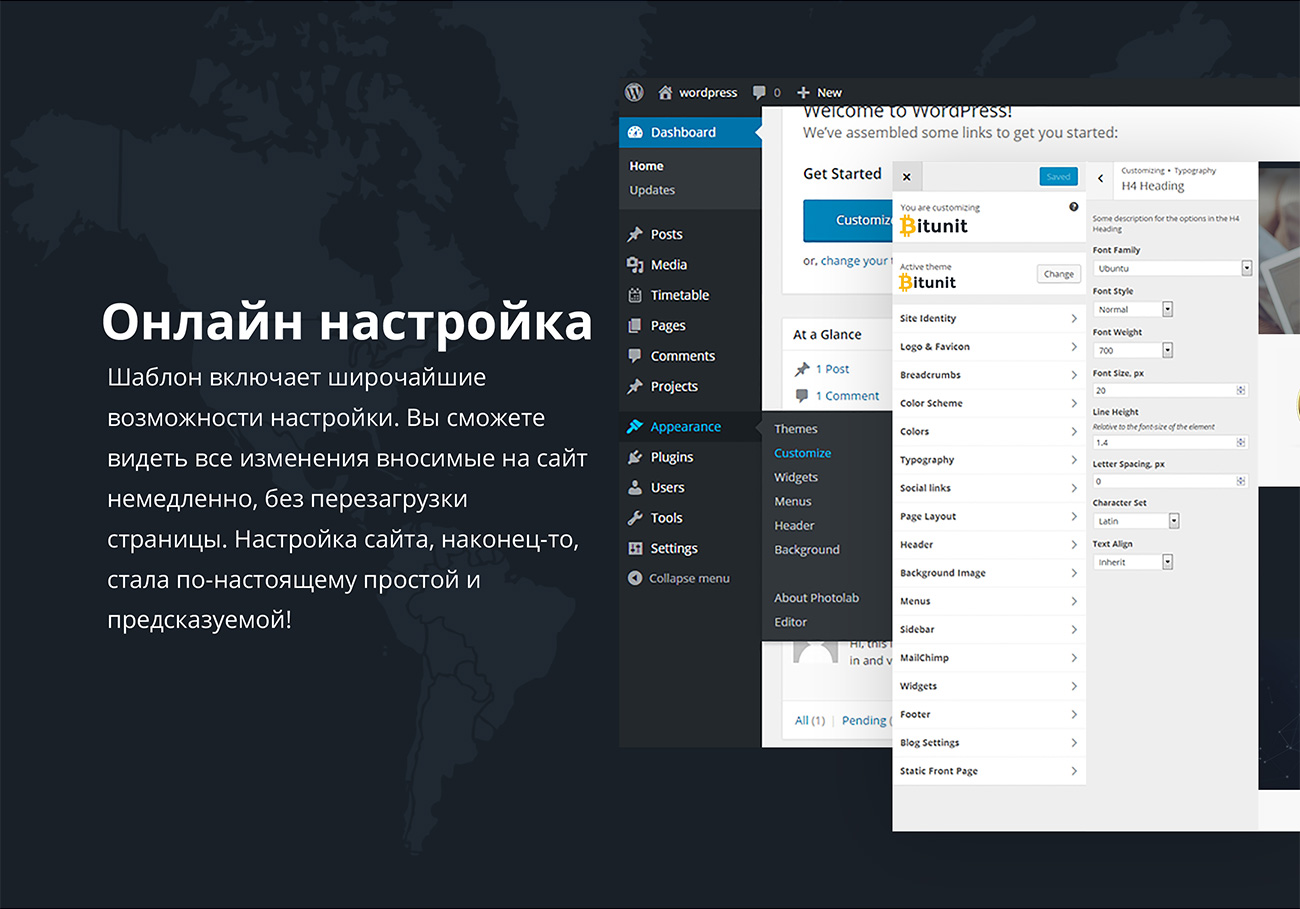Close the customizer with the X button

coord(907,177)
